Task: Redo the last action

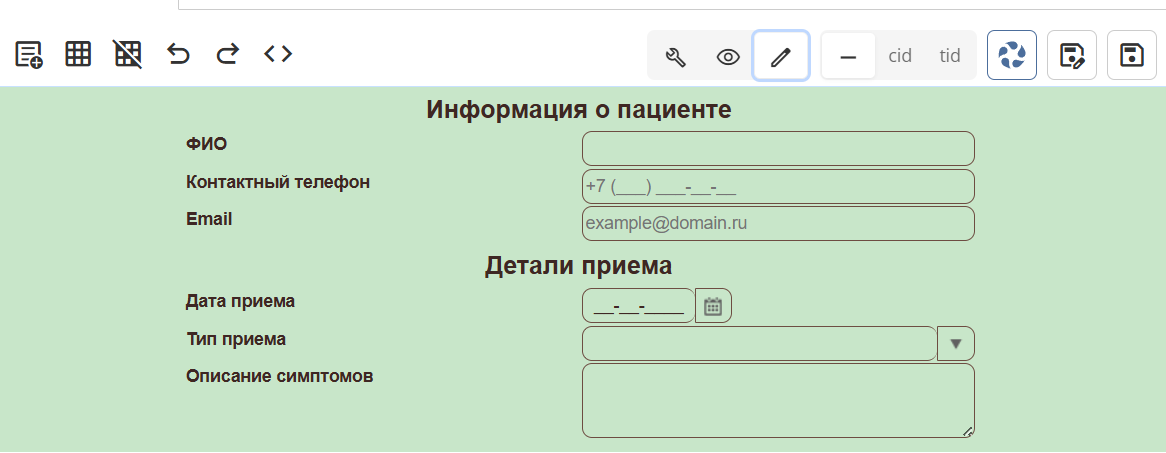Action: click(x=228, y=54)
